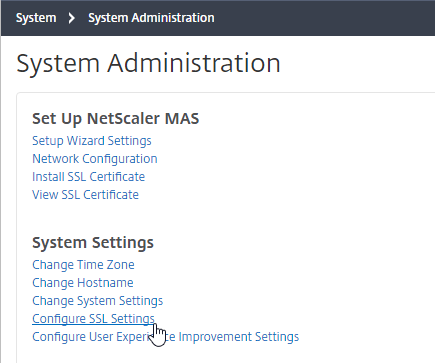Select the System Administration breadcrumb item

pos(151,18)
